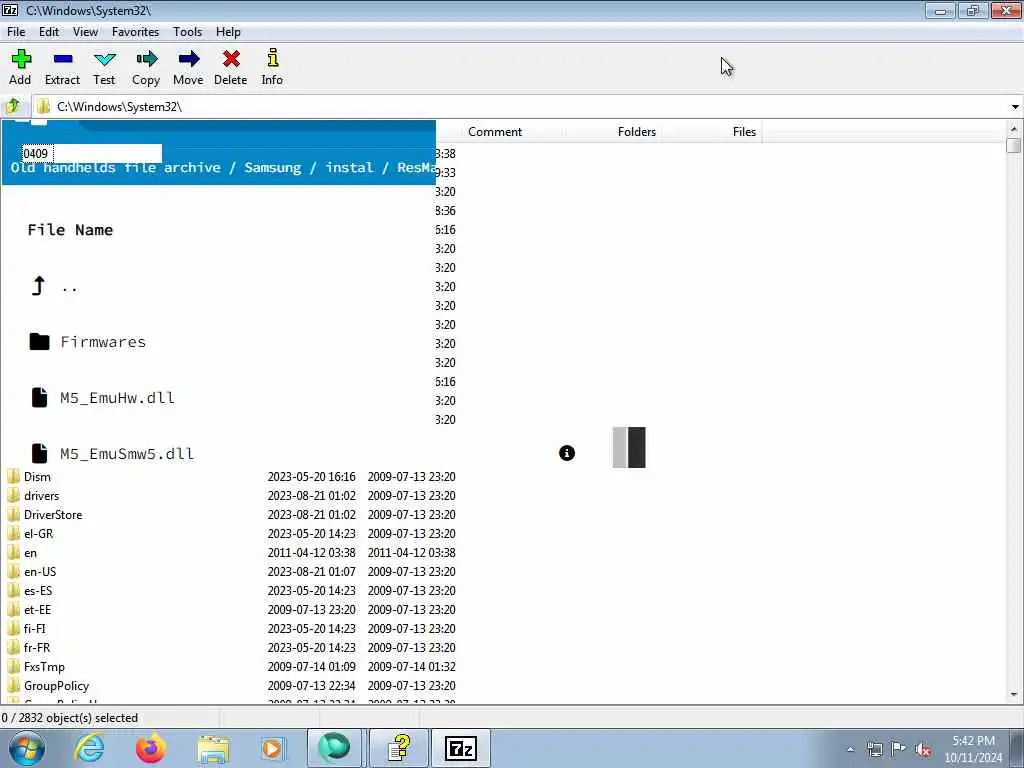Screen dimensions: 1024x768
Task: Click the Extract toolbar icon
Action: 63,59
